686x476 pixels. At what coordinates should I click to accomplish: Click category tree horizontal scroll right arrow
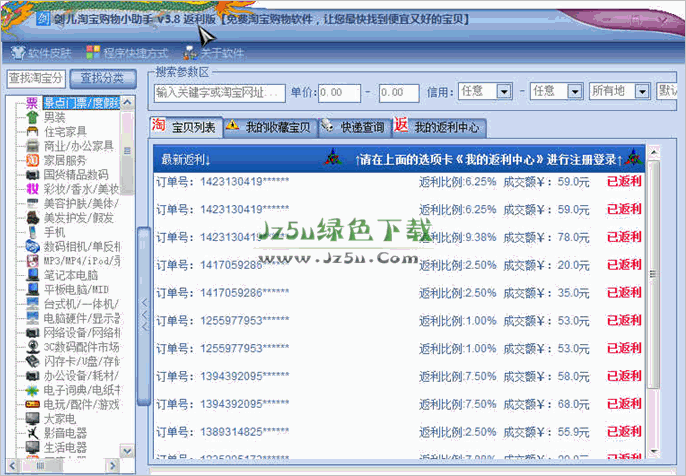coord(113,466)
